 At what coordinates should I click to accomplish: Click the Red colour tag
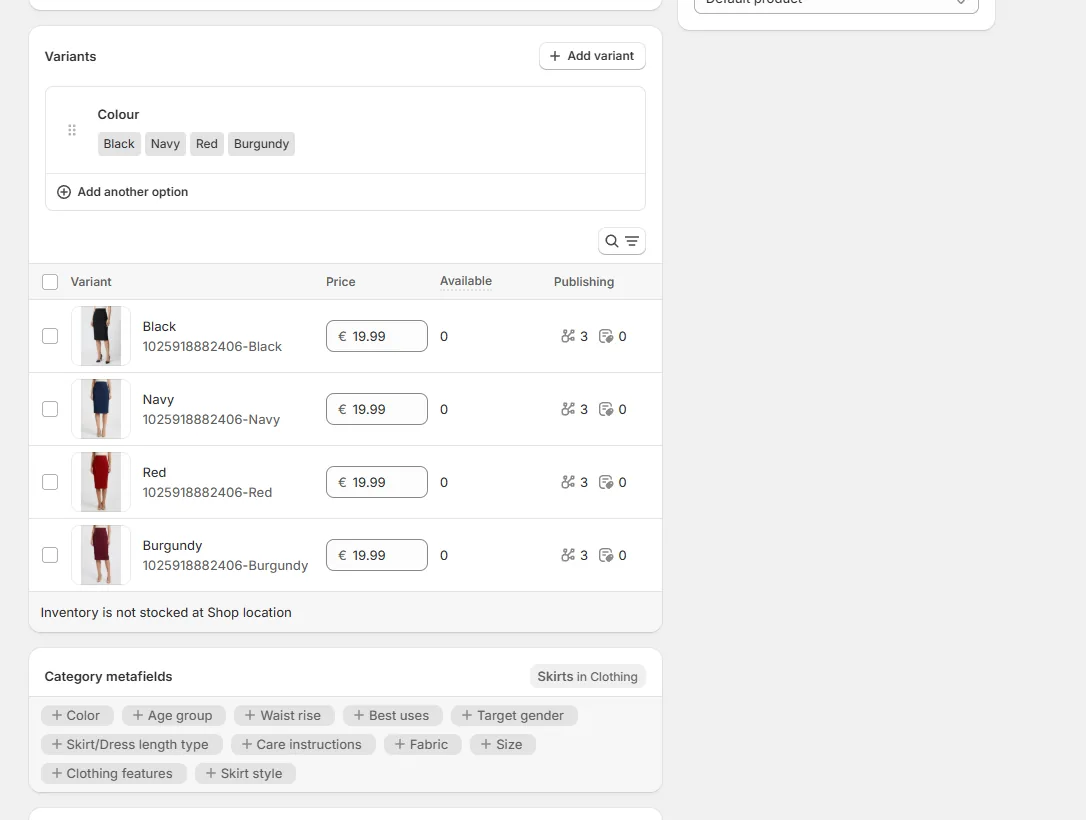[206, 144]
